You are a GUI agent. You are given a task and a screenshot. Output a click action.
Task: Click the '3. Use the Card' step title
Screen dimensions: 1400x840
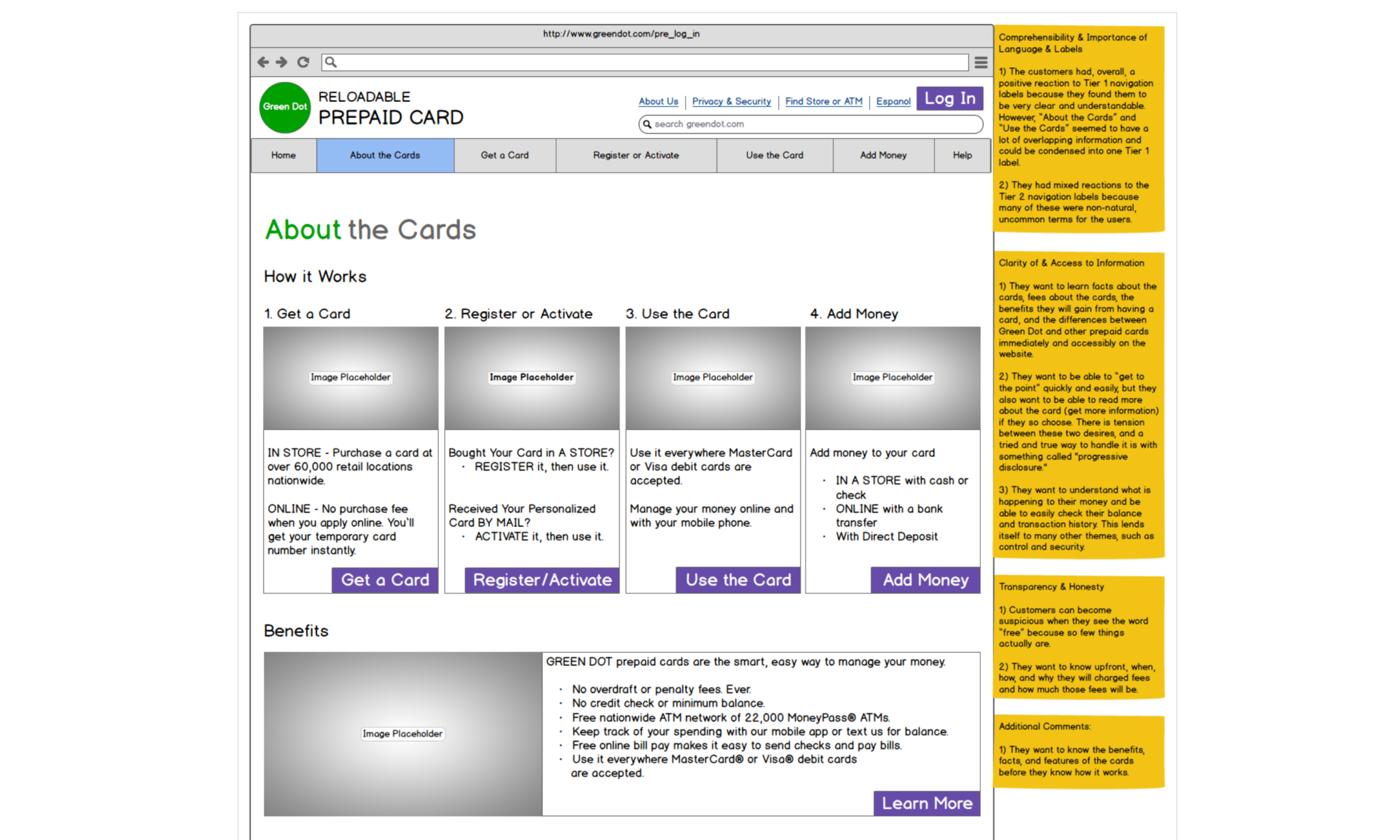[678, 314]
